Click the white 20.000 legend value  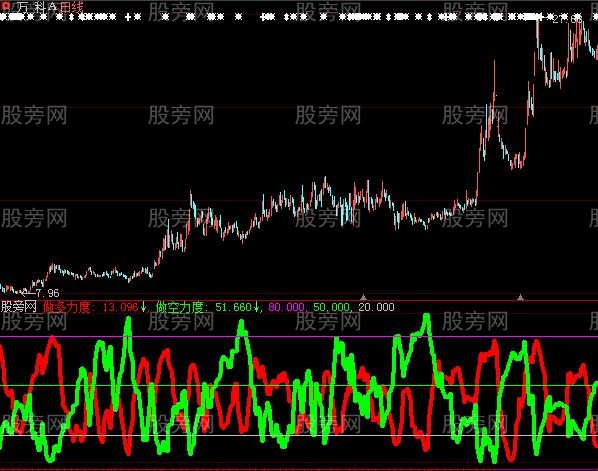coord(376,307)
